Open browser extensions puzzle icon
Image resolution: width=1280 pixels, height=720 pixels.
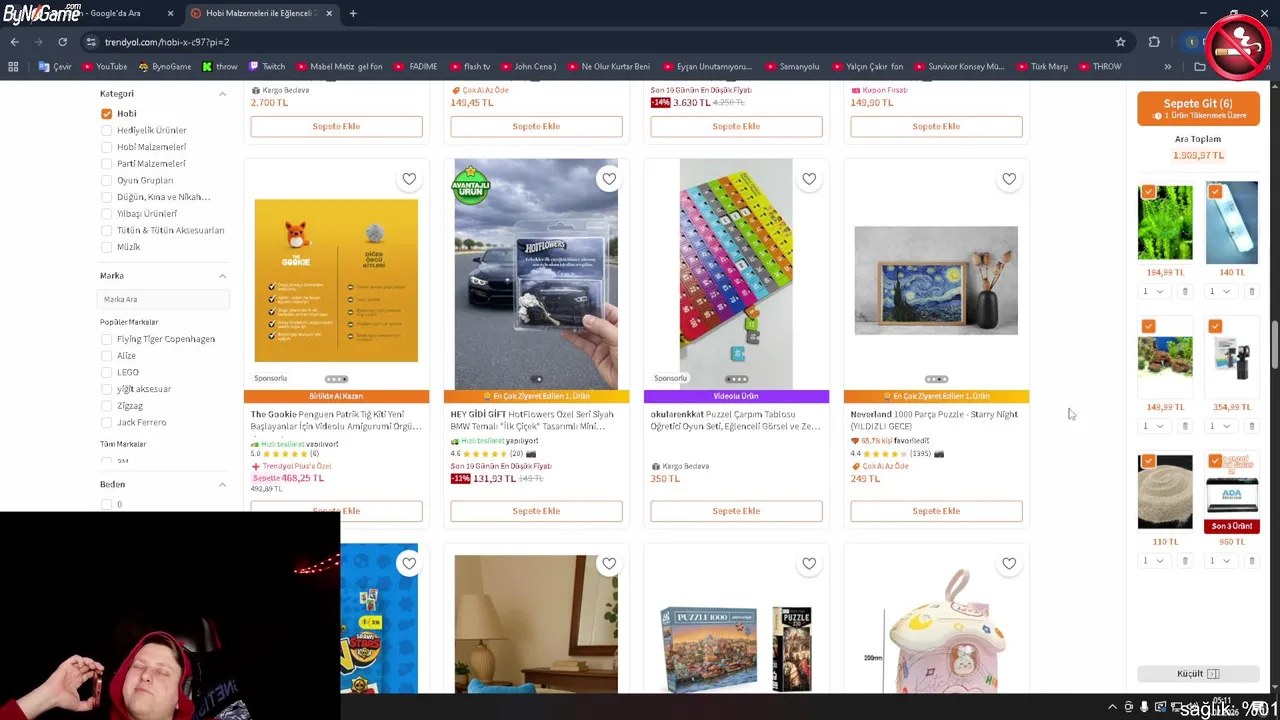pos(1154,42)
